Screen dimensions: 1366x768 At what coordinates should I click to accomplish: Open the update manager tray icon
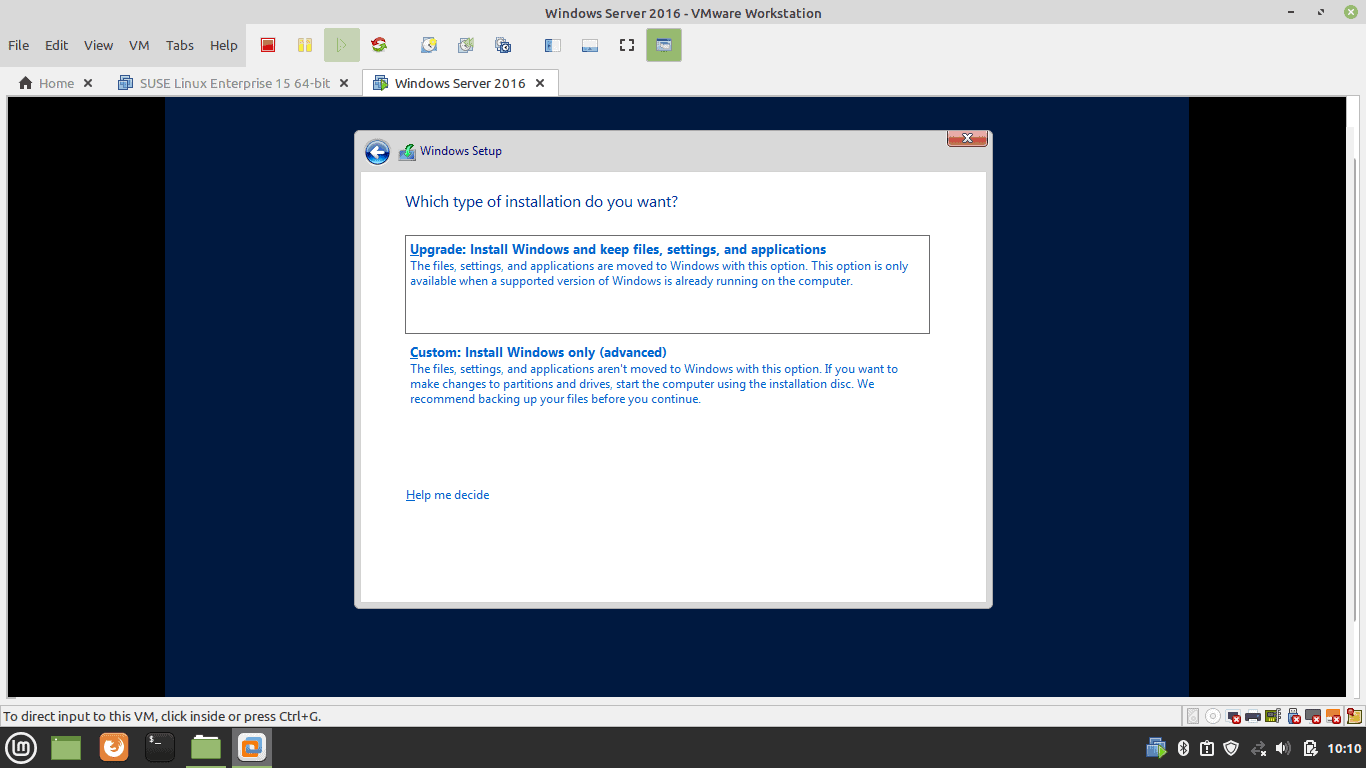(x=1207, y=748)
